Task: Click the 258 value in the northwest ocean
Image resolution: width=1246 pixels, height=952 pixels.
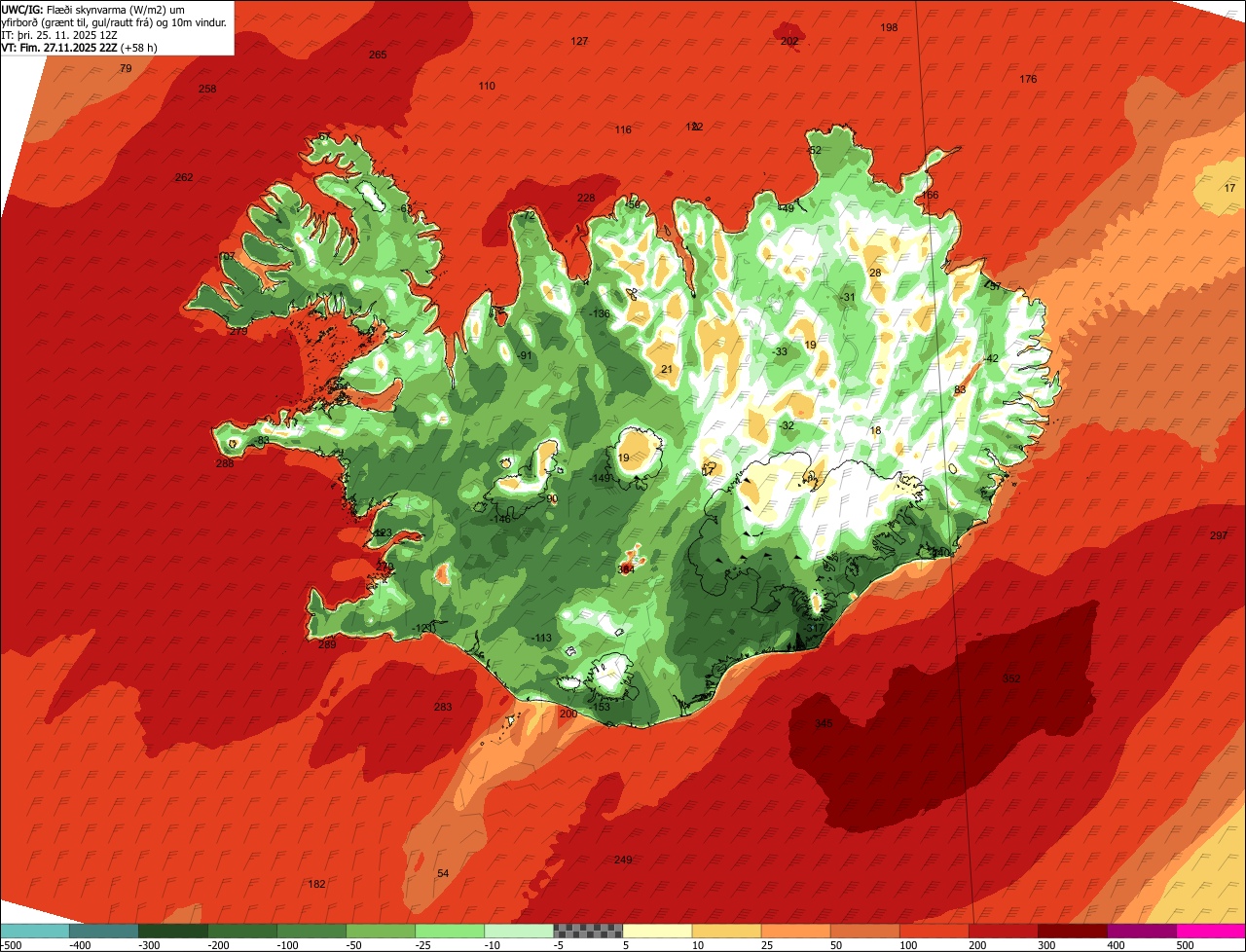Action: [x=207, y=89]
